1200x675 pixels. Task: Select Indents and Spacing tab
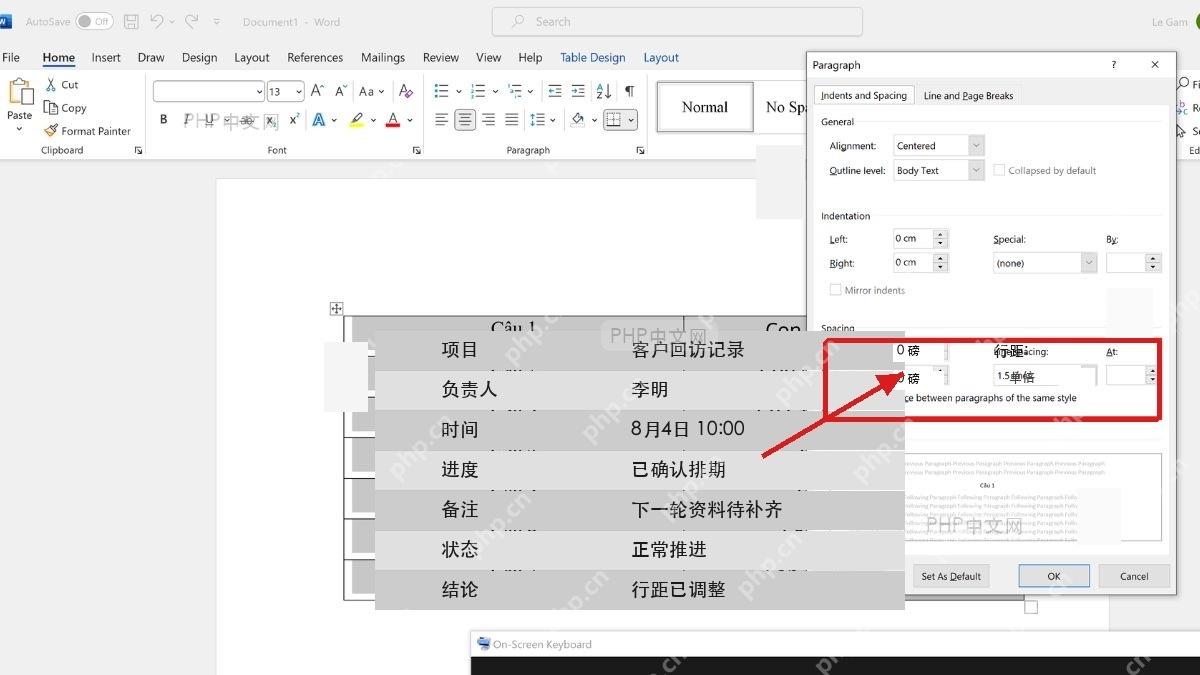864,96
